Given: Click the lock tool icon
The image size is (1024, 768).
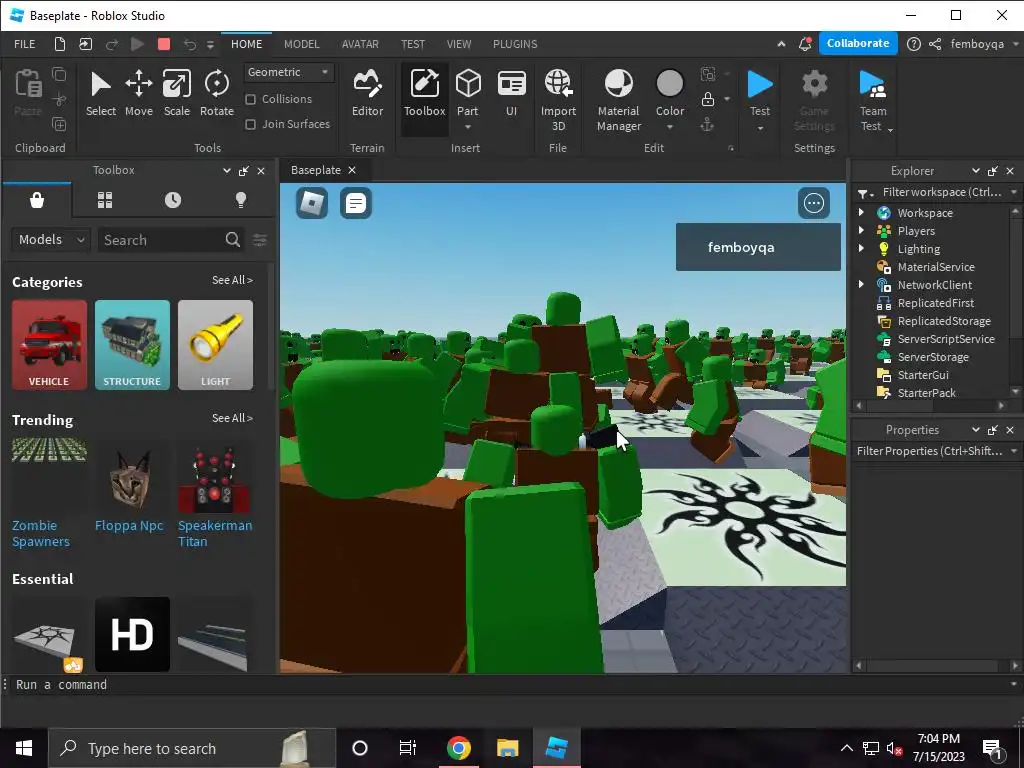Looking at the screenshot, I should pos(708,99).
